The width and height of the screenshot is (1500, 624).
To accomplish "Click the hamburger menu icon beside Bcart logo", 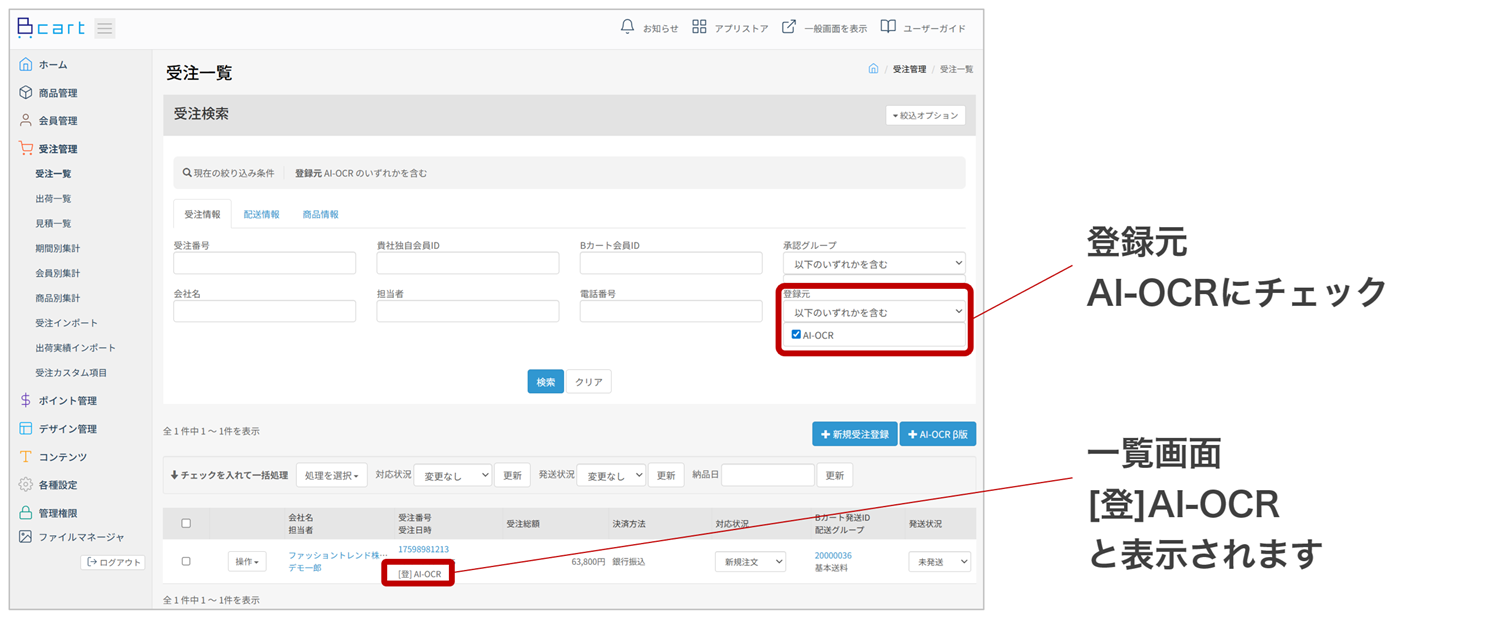I will point(105,28).
